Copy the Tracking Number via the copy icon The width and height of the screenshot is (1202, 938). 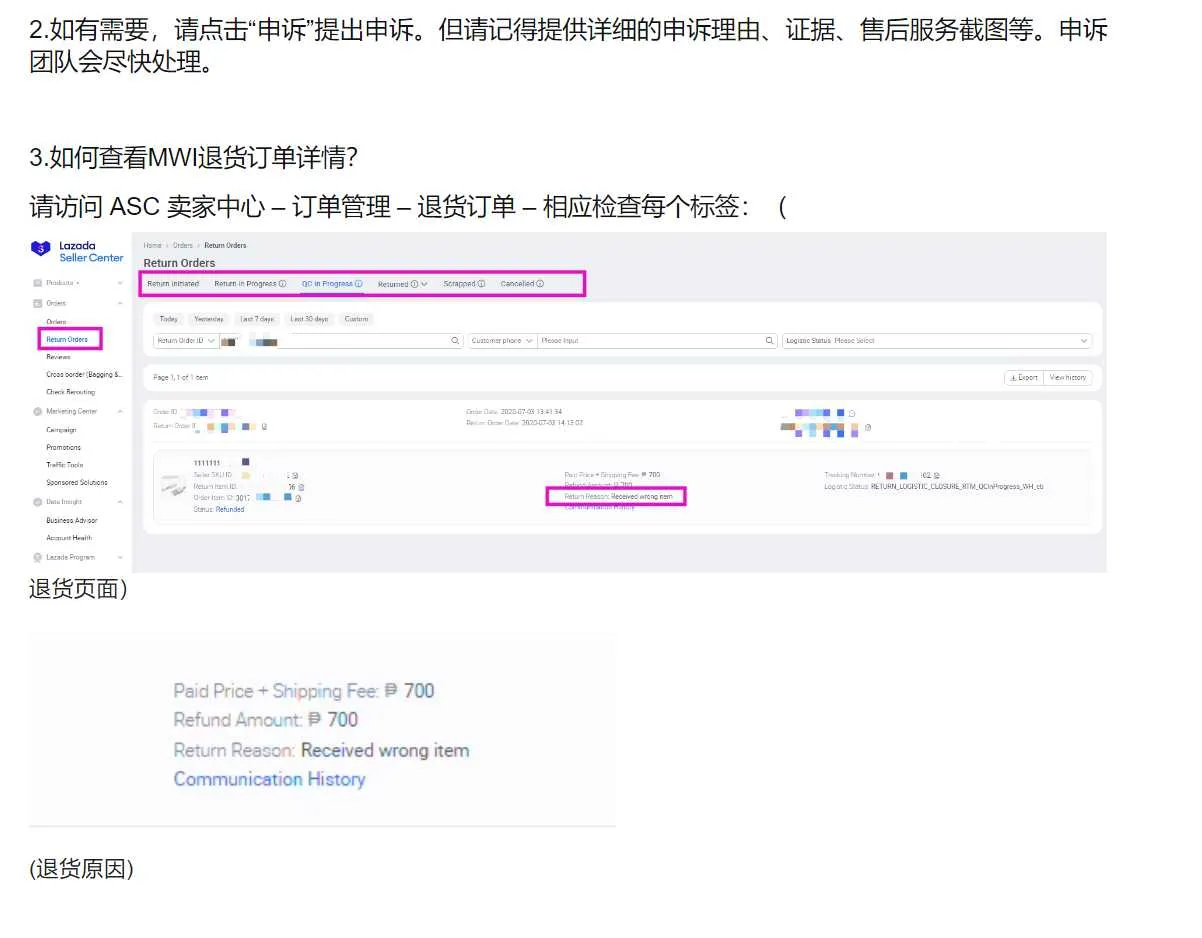pos(935,476)
